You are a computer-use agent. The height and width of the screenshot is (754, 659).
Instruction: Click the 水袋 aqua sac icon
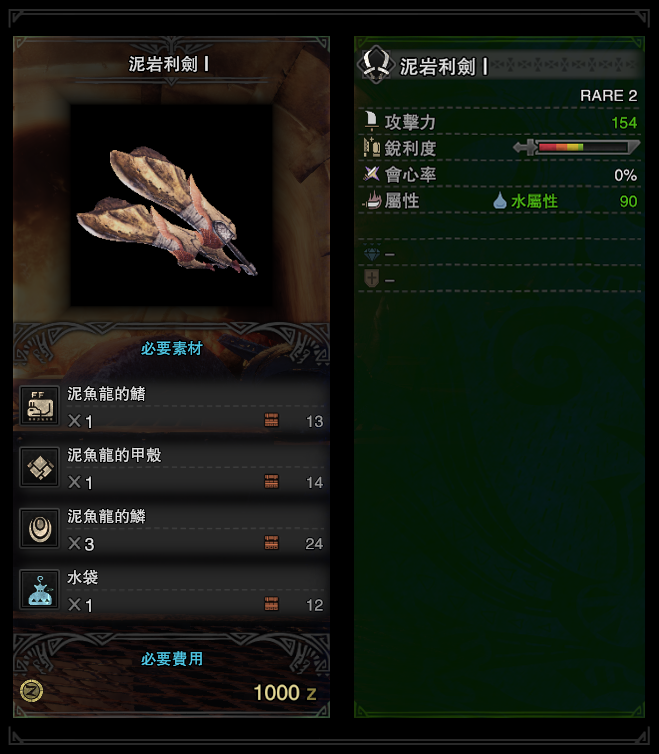[39, 590]
